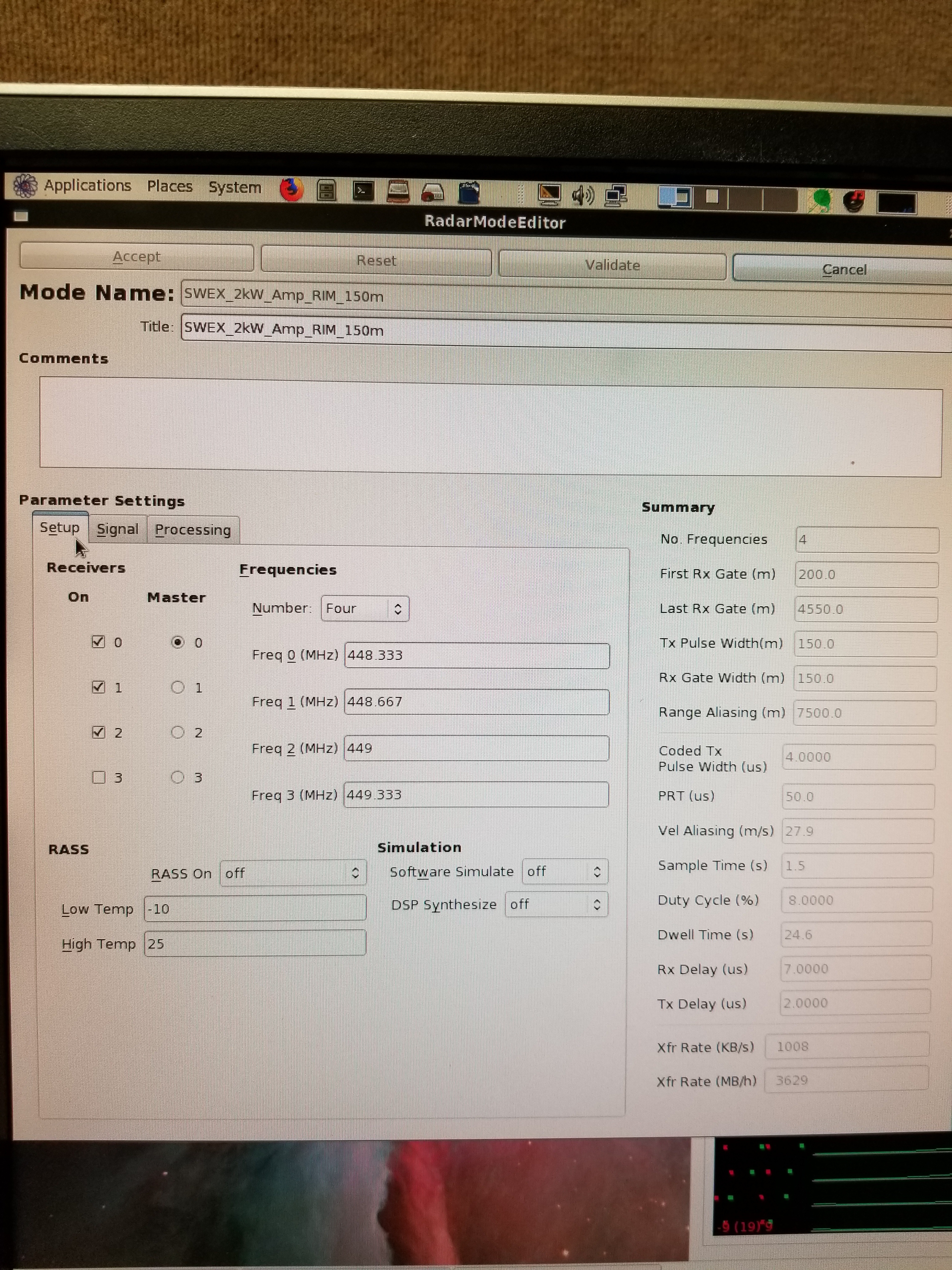This screenshot has width=952, height=1270.
Task: Switch to the Signal tab
Action: click(118, 529)
